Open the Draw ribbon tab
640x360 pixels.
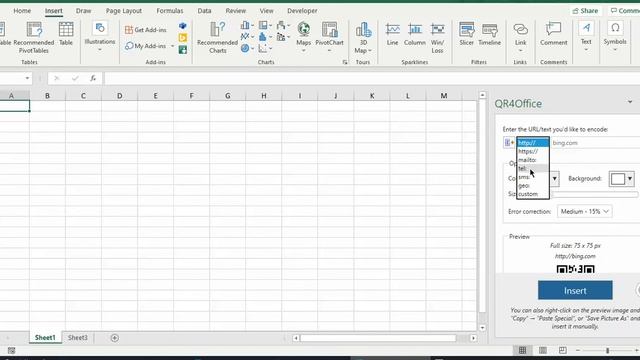point(83,11)
